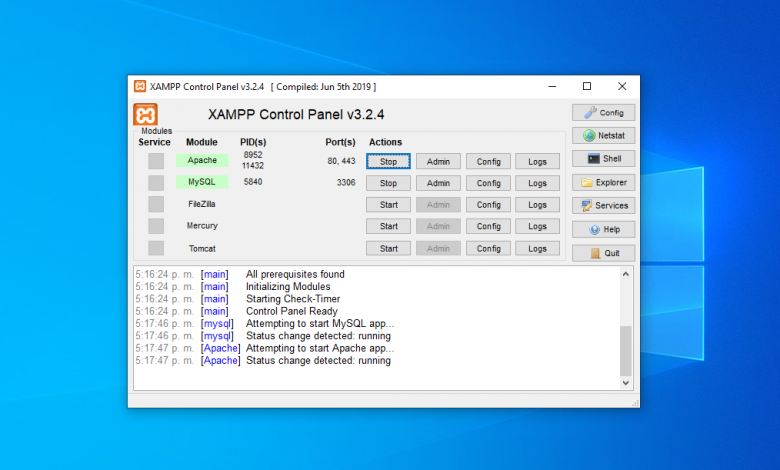Click the XAMPP logo icon in the panel header

coord(145,115)
